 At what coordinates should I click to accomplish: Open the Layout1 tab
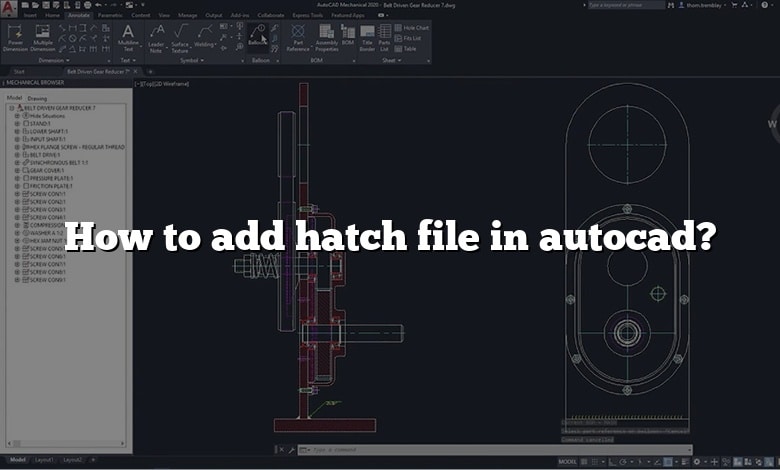click(44, 460)
